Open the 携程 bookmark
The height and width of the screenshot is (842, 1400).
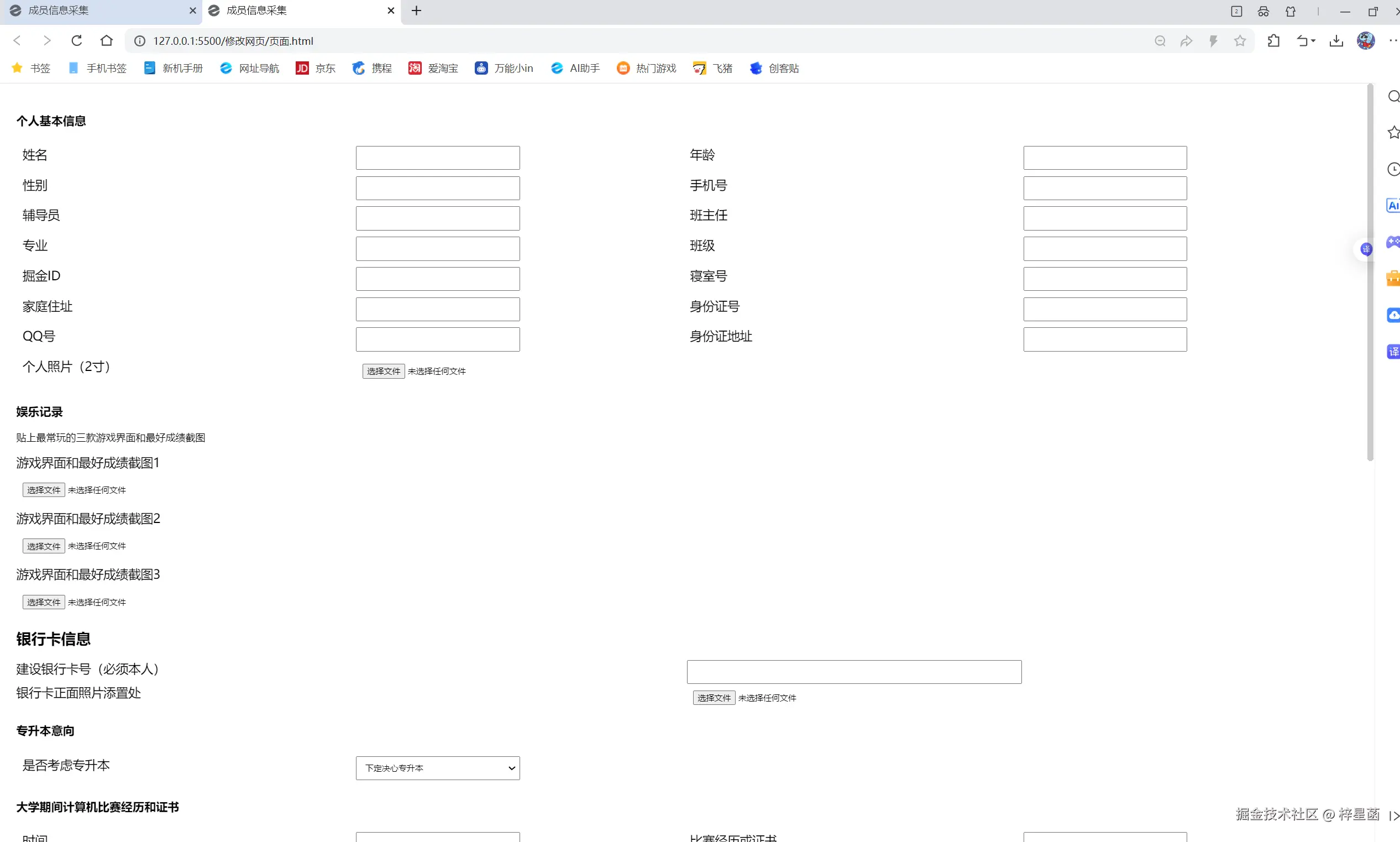(x=371, y=67)
